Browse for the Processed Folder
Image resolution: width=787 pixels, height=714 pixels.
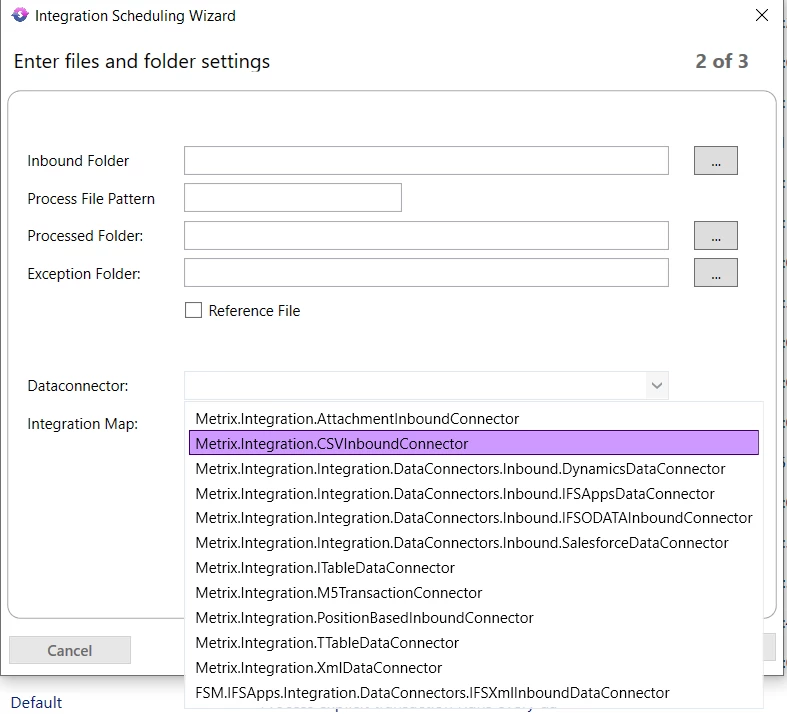pos(715,236)
